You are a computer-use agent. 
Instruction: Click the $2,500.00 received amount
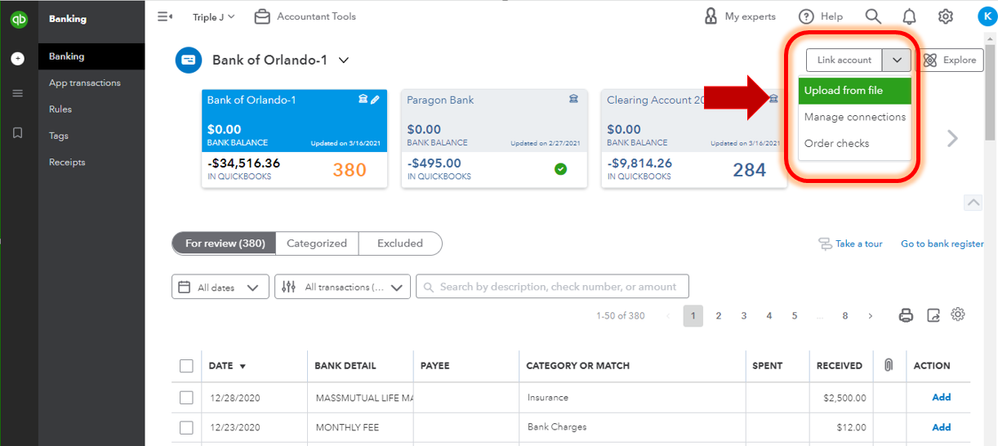point(844,398)
